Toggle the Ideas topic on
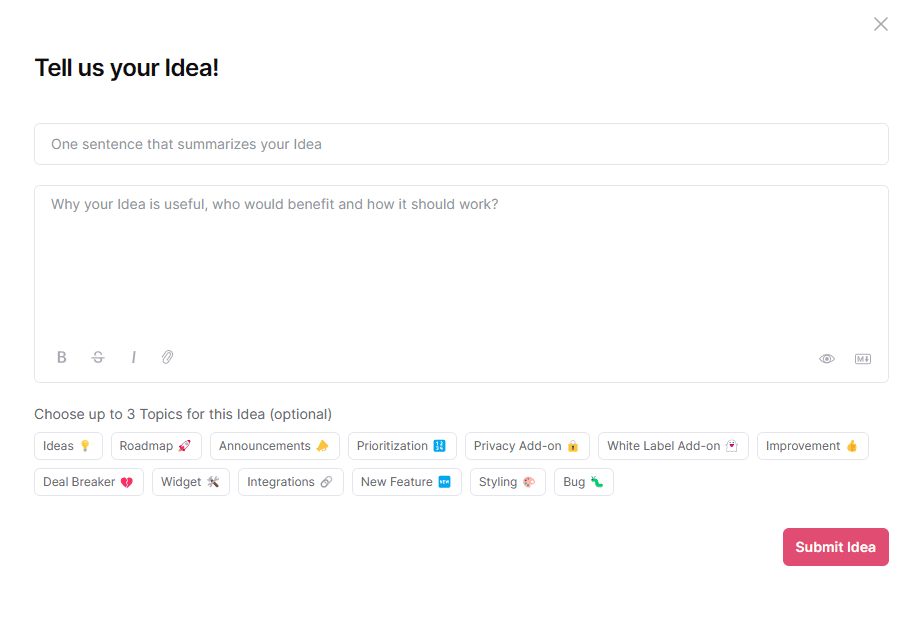 click(x=68, y=446)
